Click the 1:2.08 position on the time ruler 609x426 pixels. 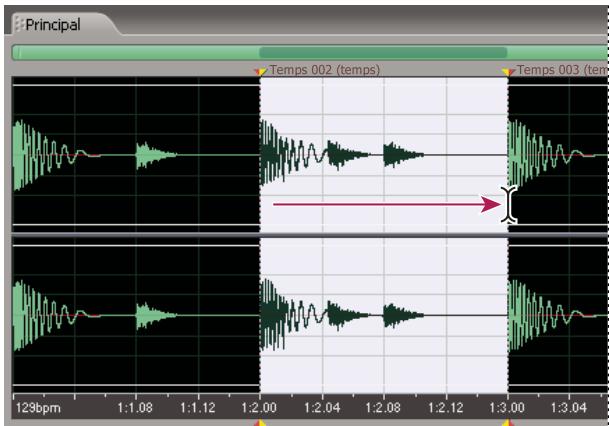[x=383, y=408]
